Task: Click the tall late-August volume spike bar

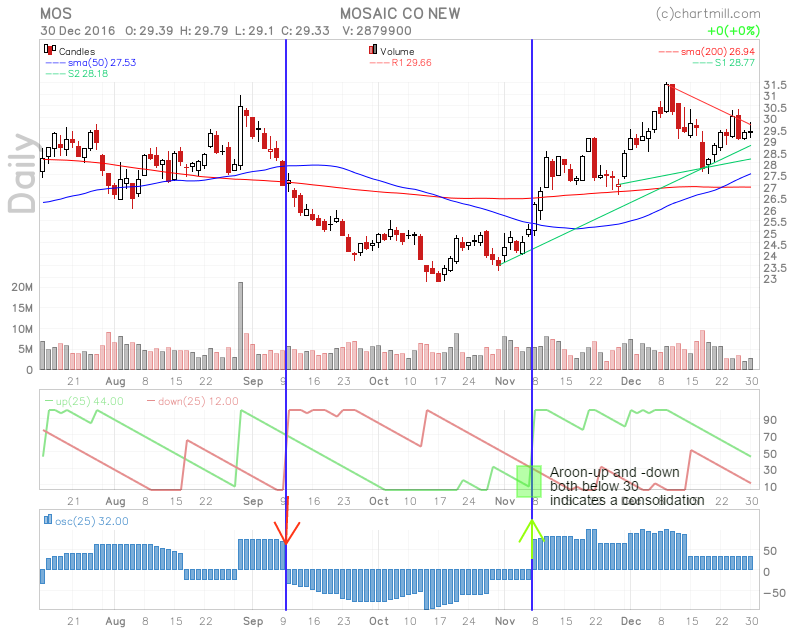Action: click(240, 325)
